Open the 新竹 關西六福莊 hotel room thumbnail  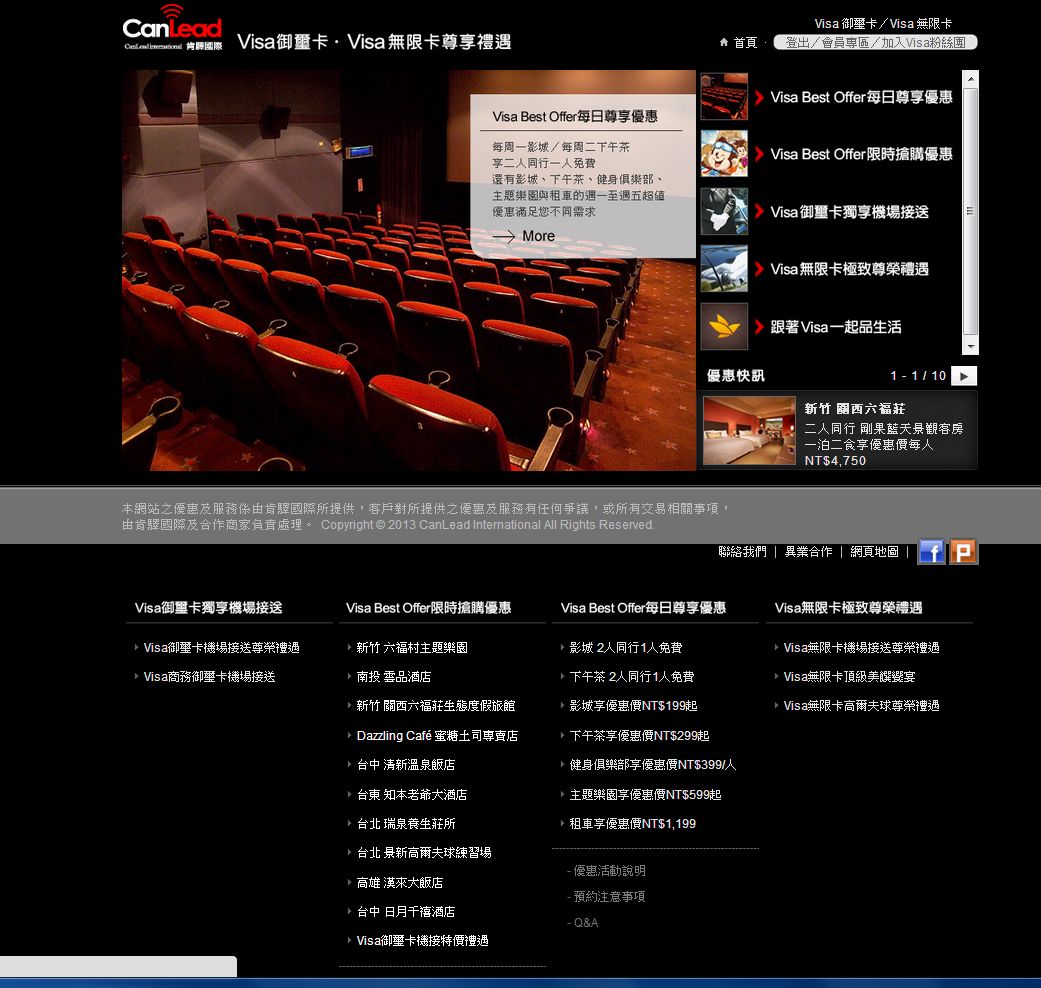(749, 431)
